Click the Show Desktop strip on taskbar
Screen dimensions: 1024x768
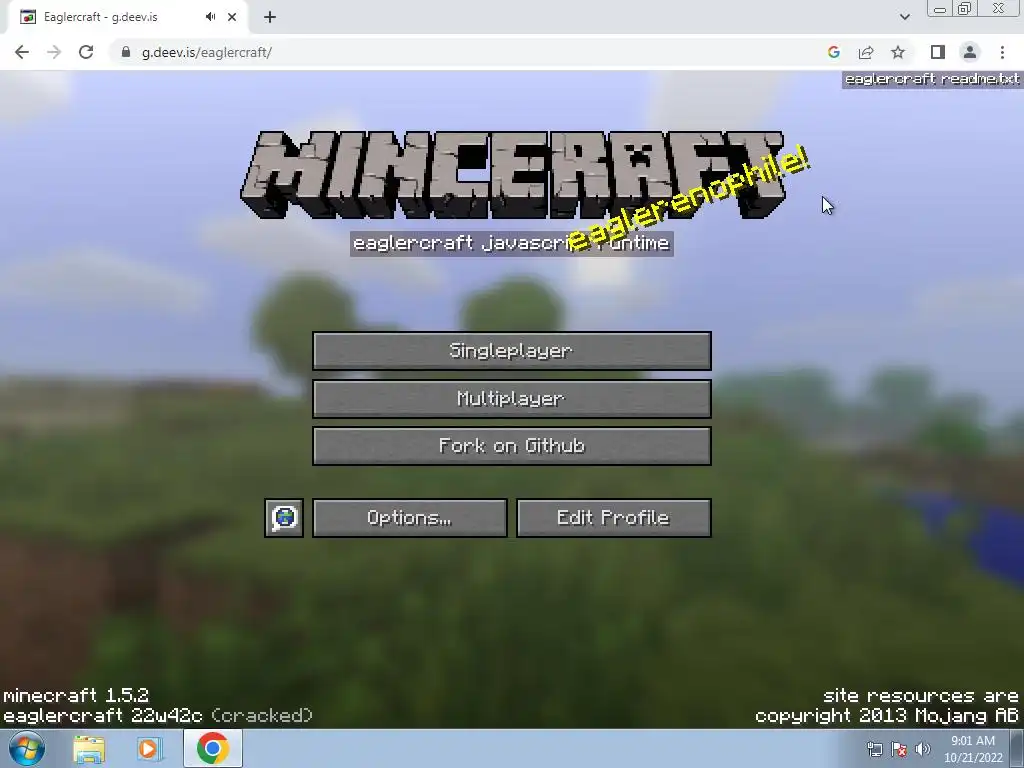(1017, 748)
